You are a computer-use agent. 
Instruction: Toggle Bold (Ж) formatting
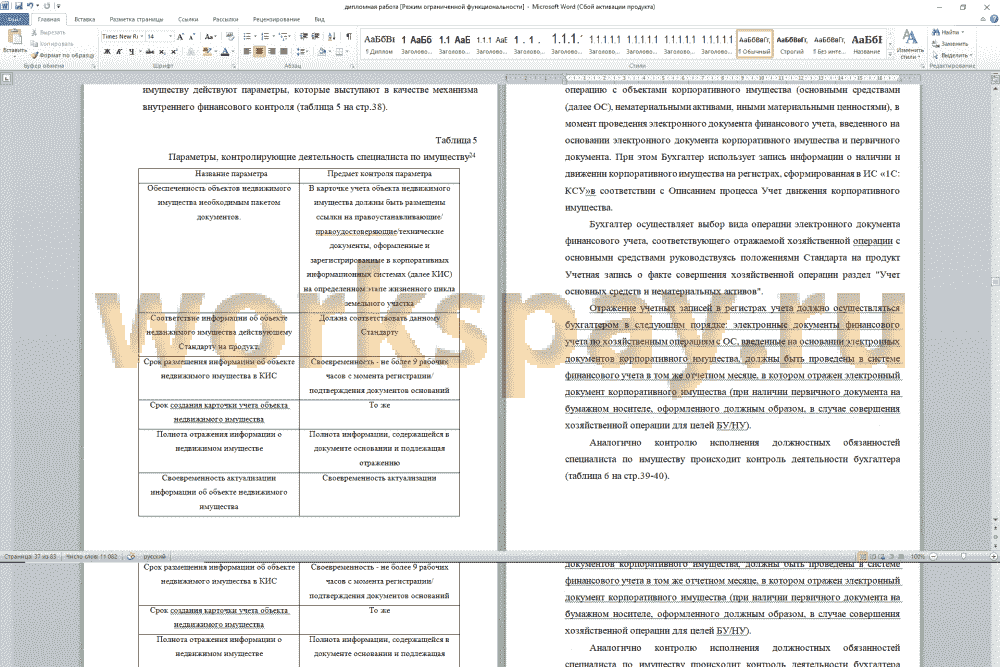tap(107, 52)
